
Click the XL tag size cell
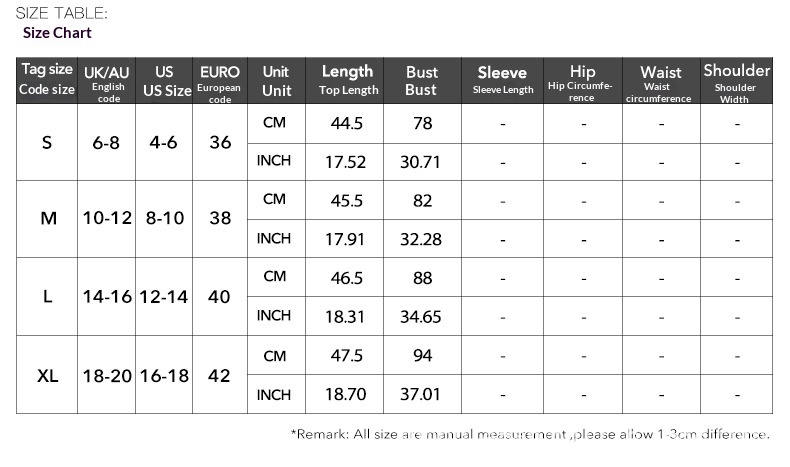coord(47,376)
